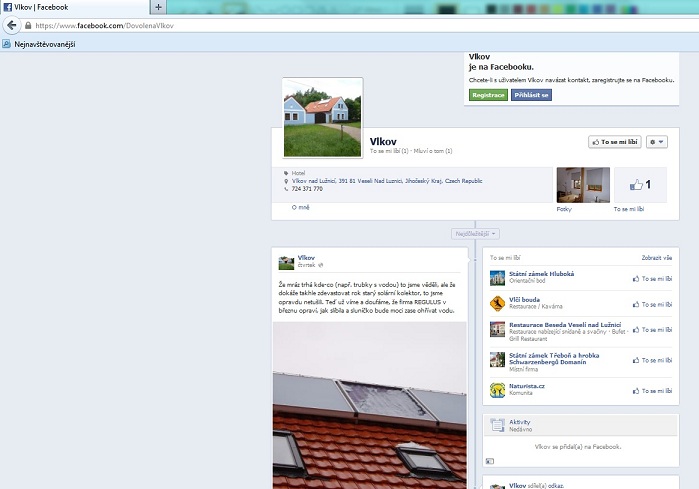This screenshot has width=699, height=489.
Task: Click Zobrazit vše in likes box
Action: pyautogui.click(x=657, y=258)
